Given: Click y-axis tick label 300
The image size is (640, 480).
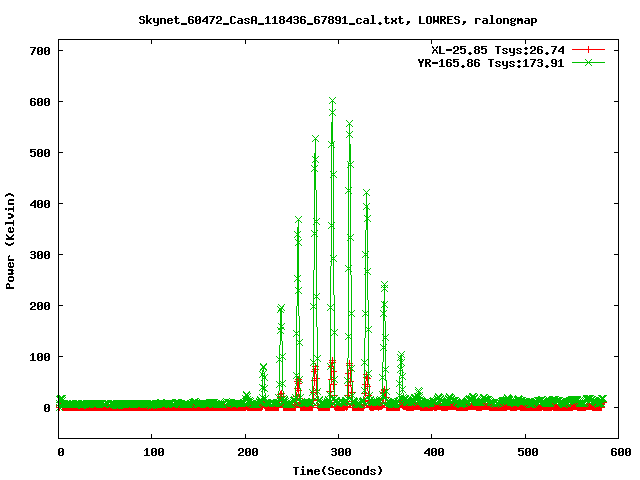Looking at the screenshot, I should pyautogui.click(x=40, y=255).
